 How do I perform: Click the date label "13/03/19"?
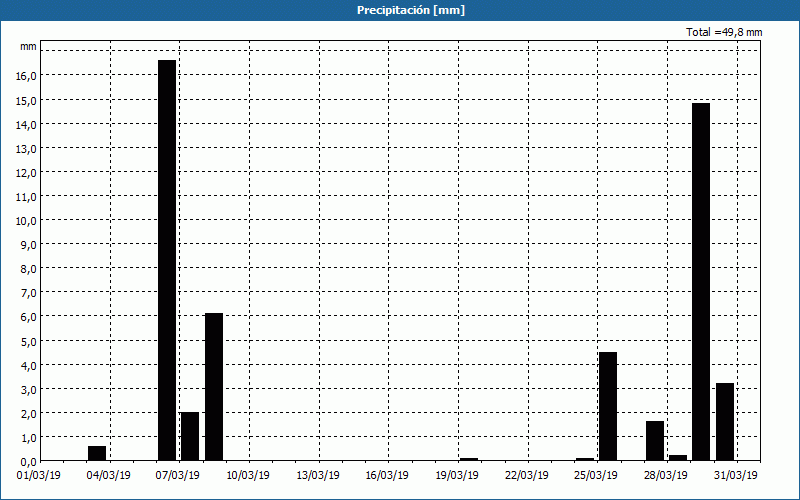(318, 476)
